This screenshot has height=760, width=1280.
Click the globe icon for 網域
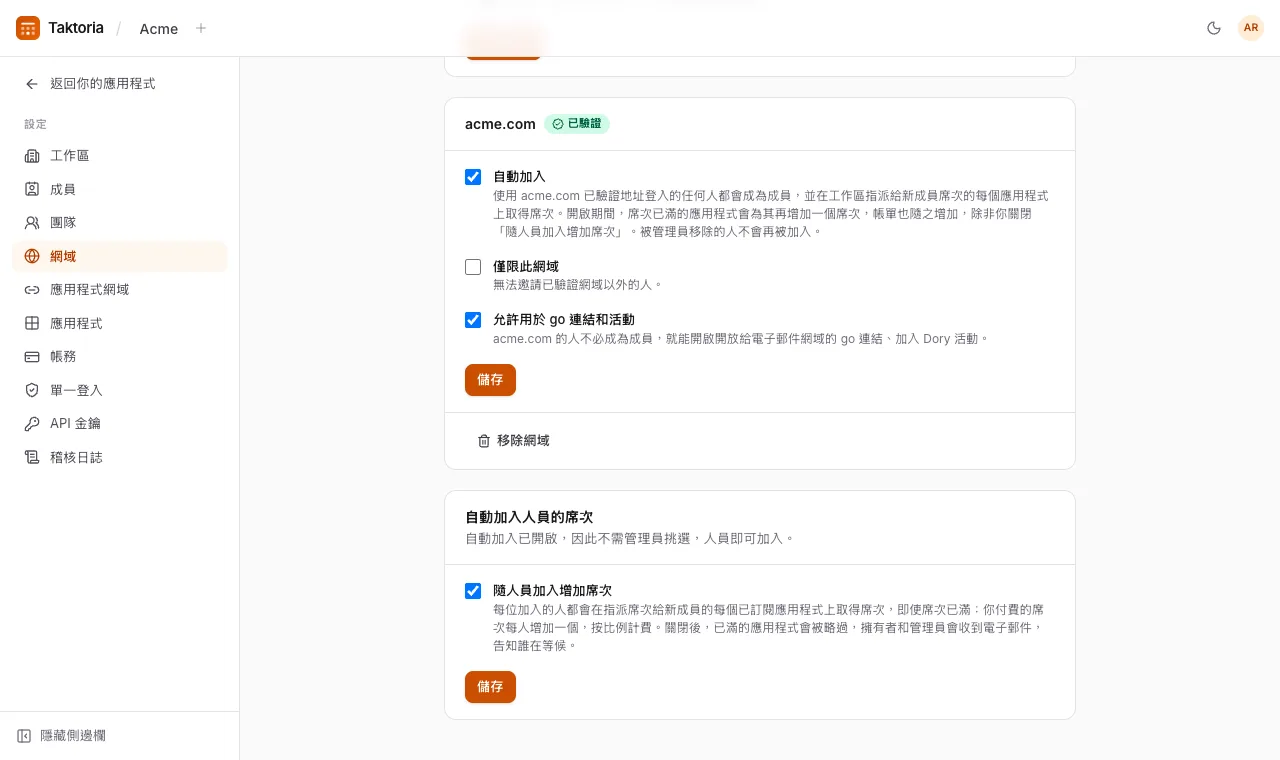pos(32,256)
